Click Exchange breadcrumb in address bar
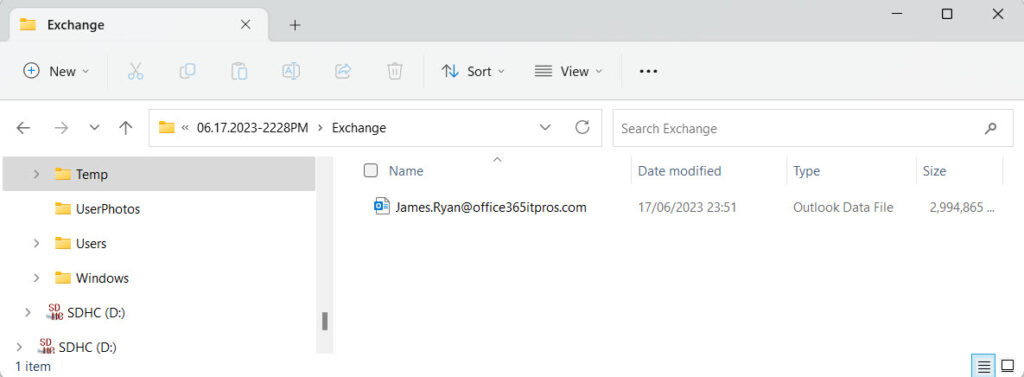The image size is (1024, 377). (x=359, y=128)
